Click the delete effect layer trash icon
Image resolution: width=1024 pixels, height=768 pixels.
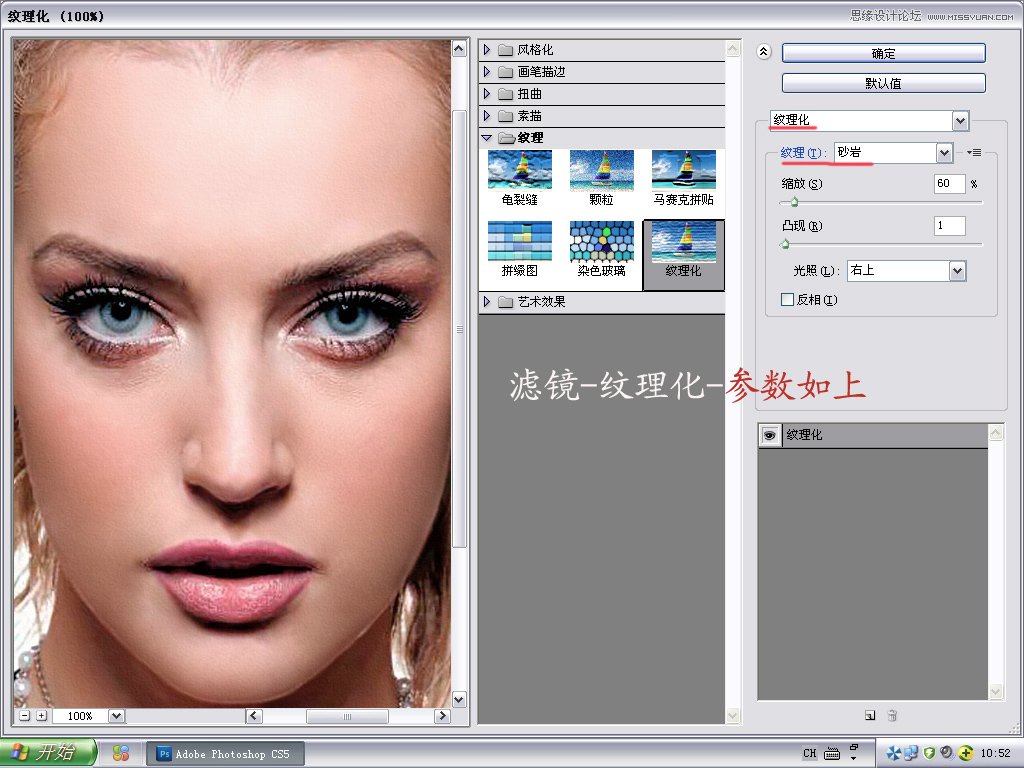tap(892, 716)
